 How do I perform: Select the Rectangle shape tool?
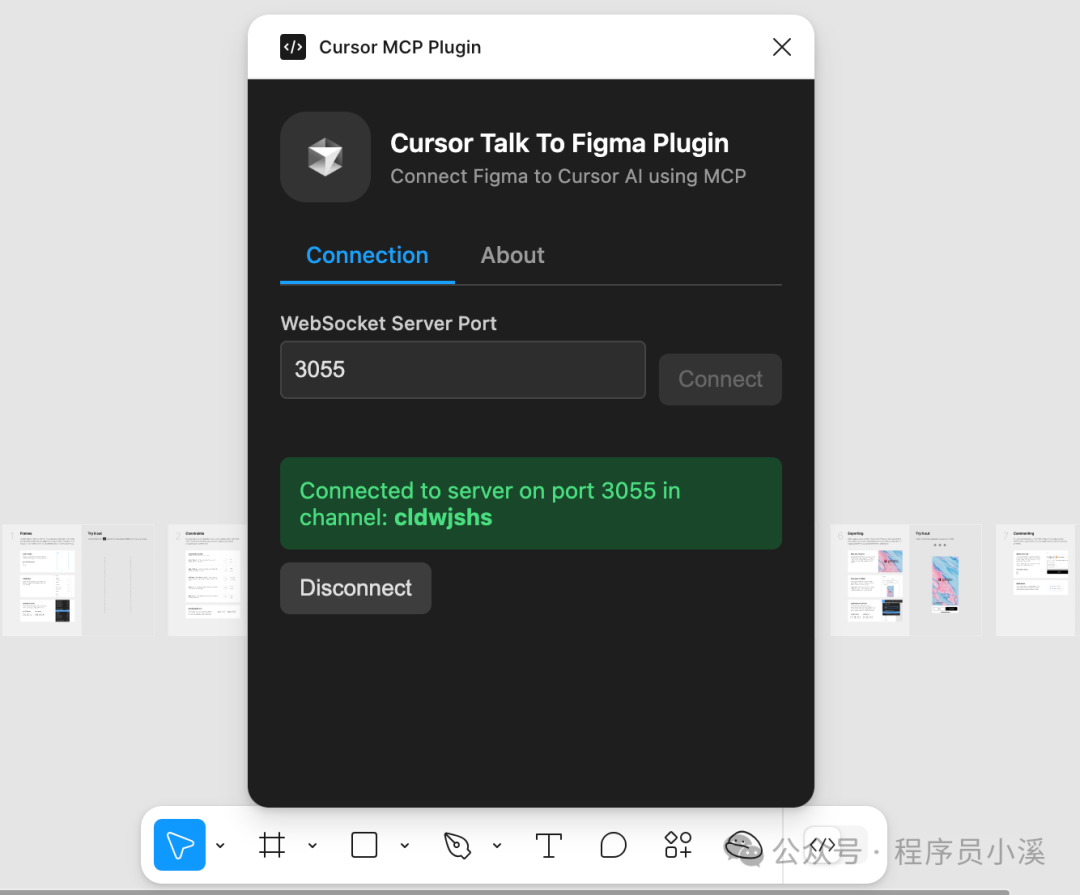click(363, 845)
